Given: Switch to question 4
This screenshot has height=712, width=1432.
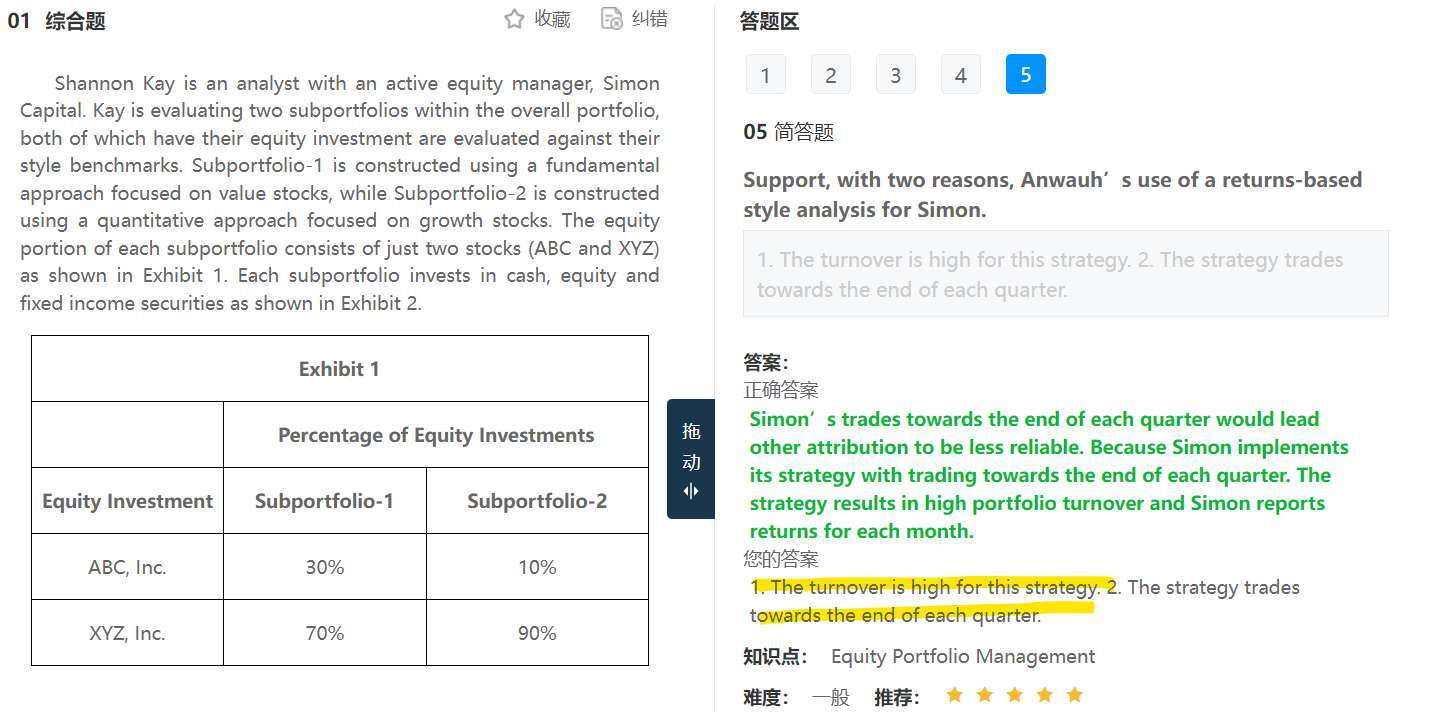Looking at the screenshot, I should (x=961, y=75).
